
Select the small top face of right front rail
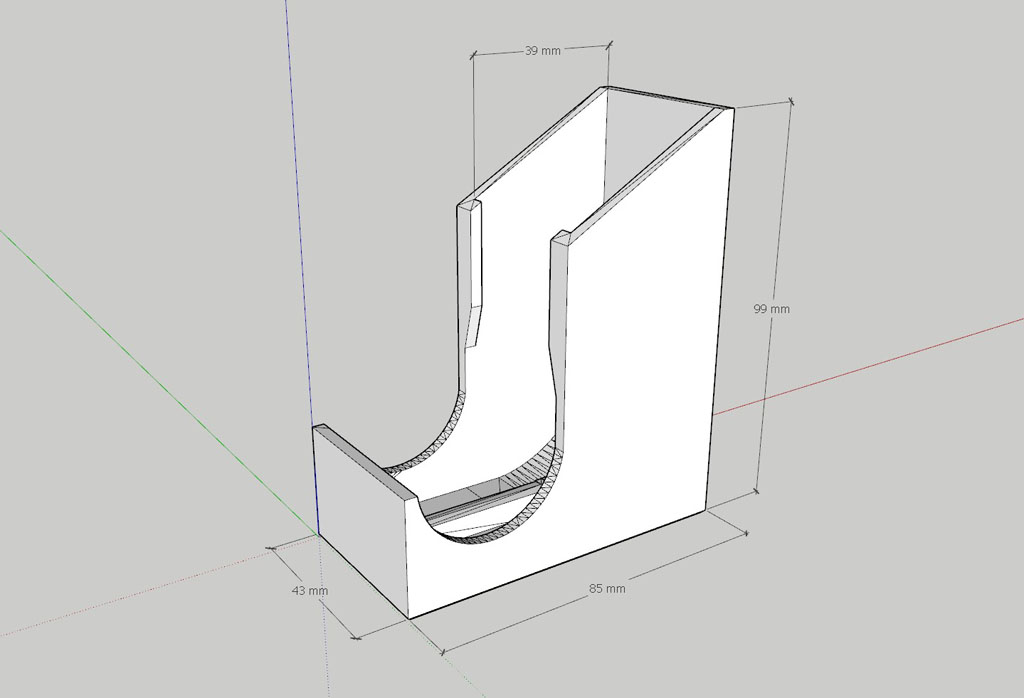[562, 237]
